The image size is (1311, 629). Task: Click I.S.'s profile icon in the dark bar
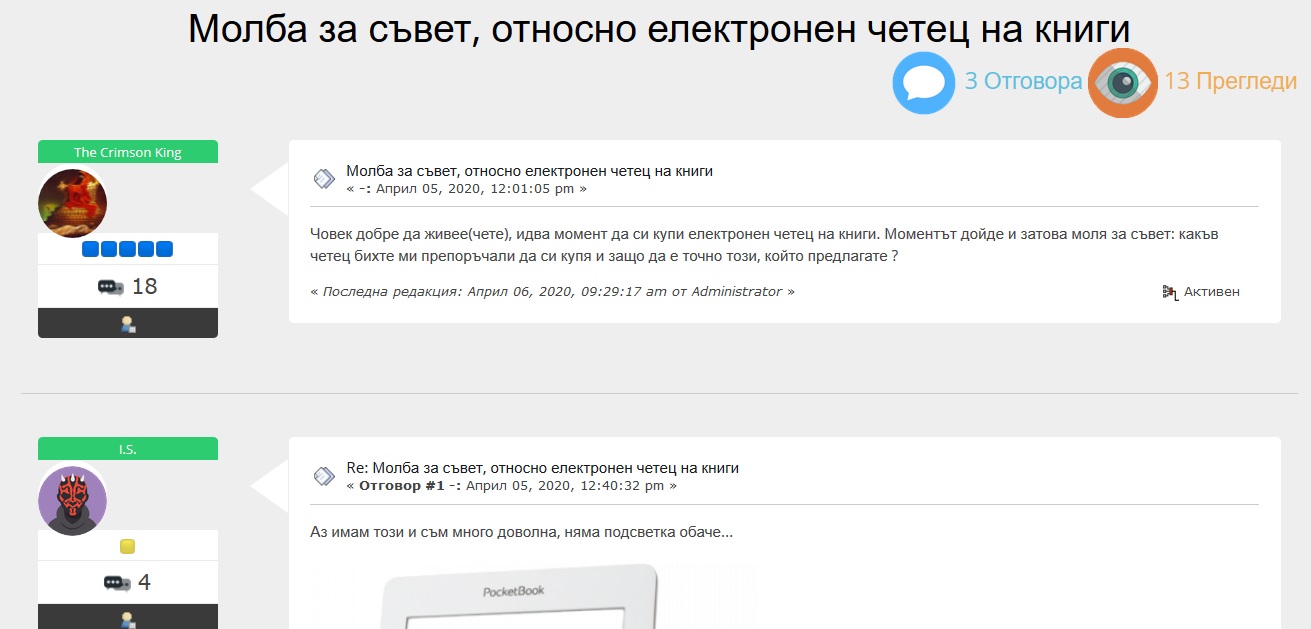tap(128, 619)
